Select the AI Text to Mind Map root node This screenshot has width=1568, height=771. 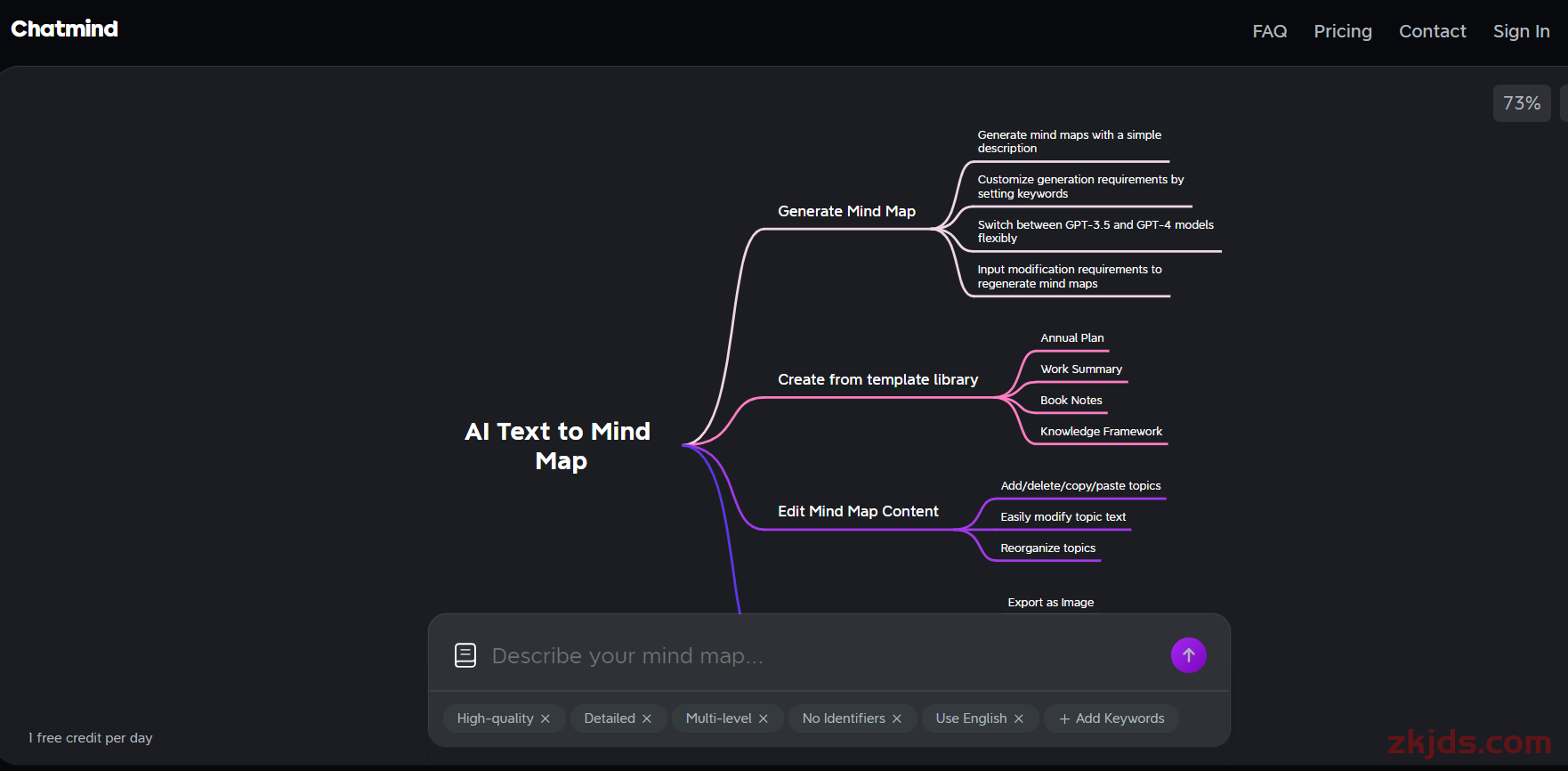pos(559,446)
